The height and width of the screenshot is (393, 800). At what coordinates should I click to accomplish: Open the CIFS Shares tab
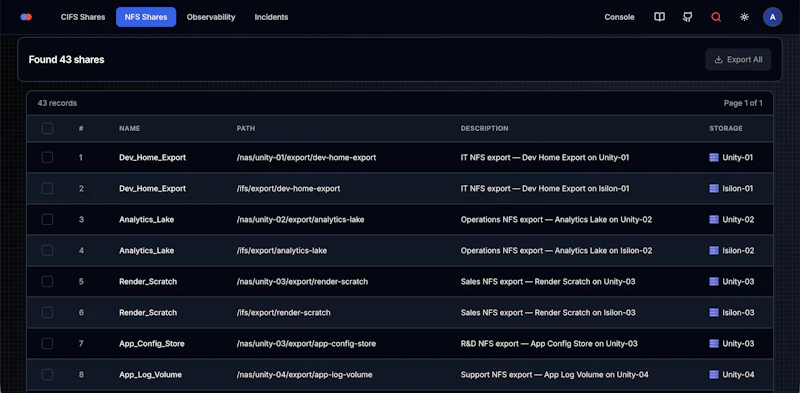point(83,17)
